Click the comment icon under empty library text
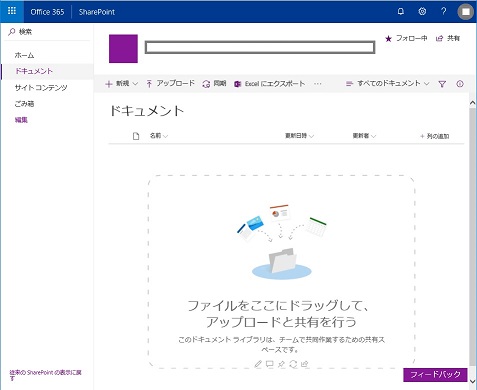The image size is (477, 390). coord(270,364)
